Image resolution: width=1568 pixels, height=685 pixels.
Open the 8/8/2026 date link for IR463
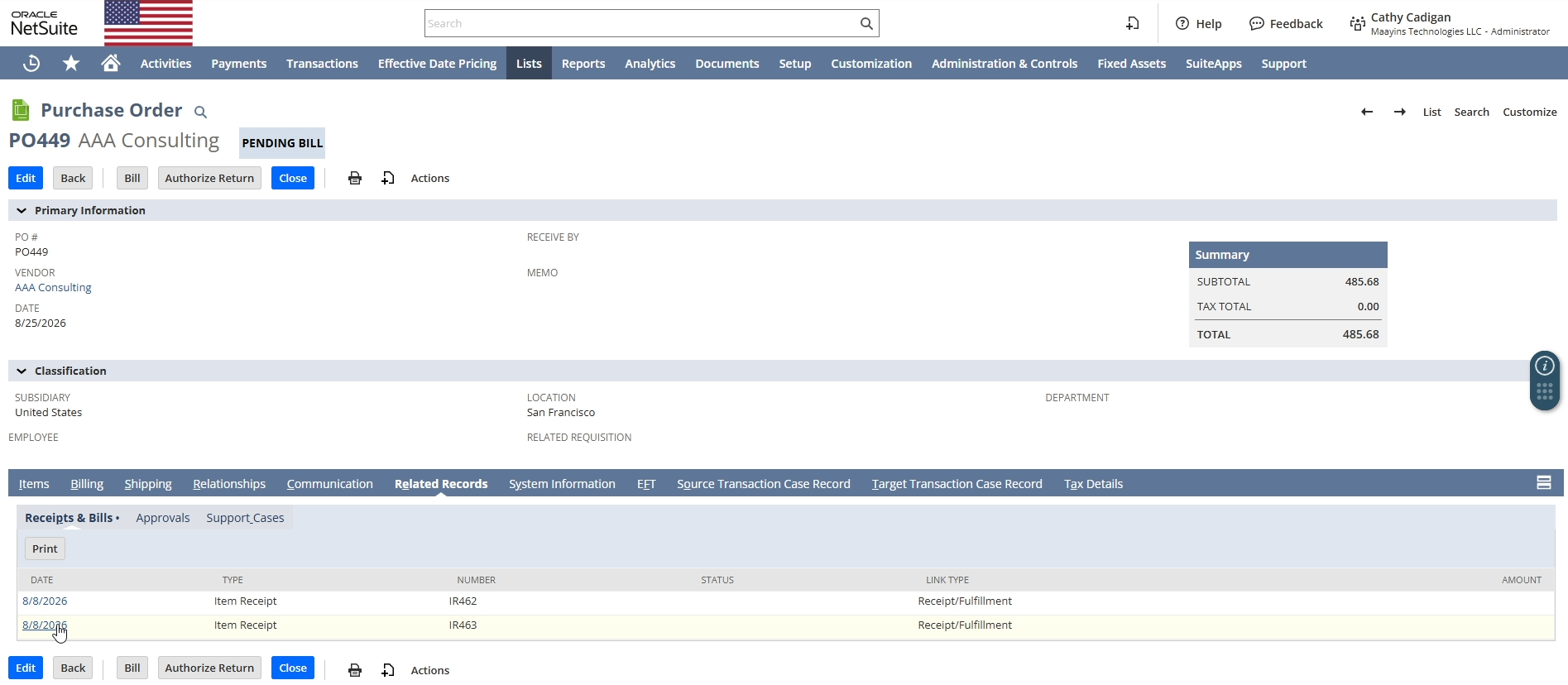45,625
